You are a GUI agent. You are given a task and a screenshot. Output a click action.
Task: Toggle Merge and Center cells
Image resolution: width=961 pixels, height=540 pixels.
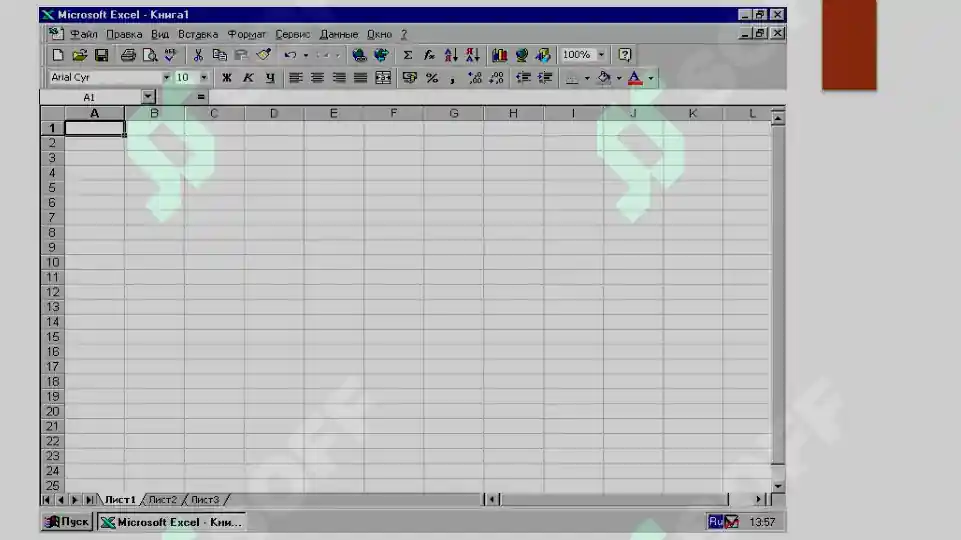click(x=383, y=78)
